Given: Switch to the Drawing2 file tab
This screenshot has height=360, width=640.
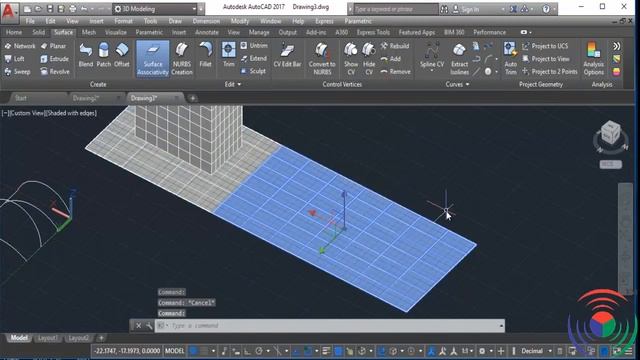Looking at the screenshot, I should 86,98.
